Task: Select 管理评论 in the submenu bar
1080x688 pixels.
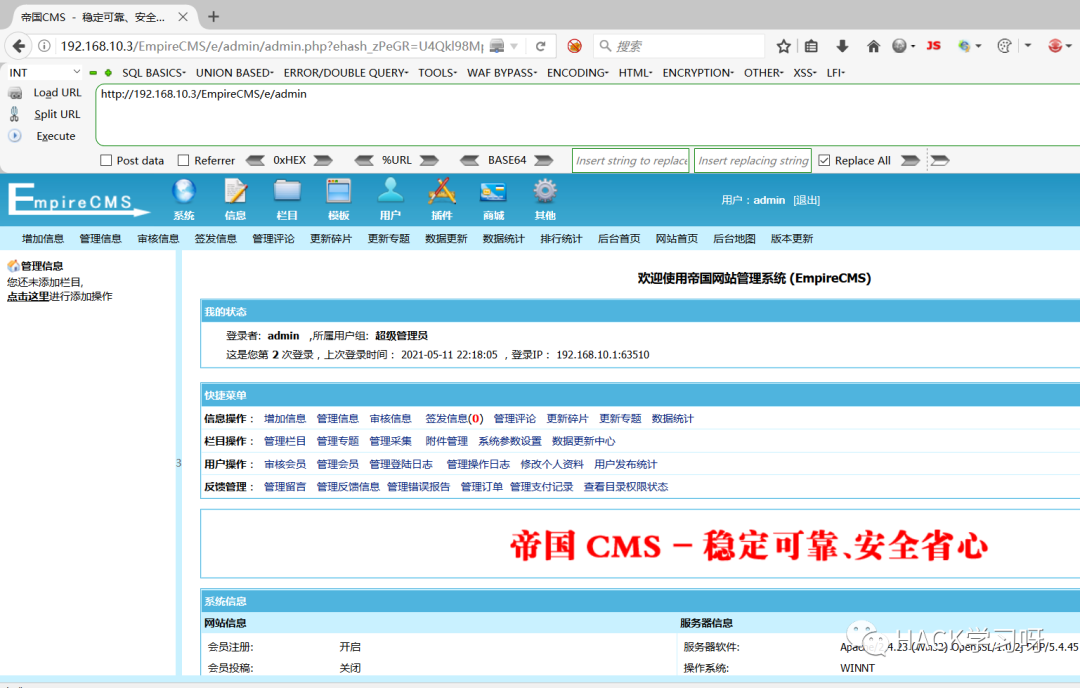Action: (273, 239)
